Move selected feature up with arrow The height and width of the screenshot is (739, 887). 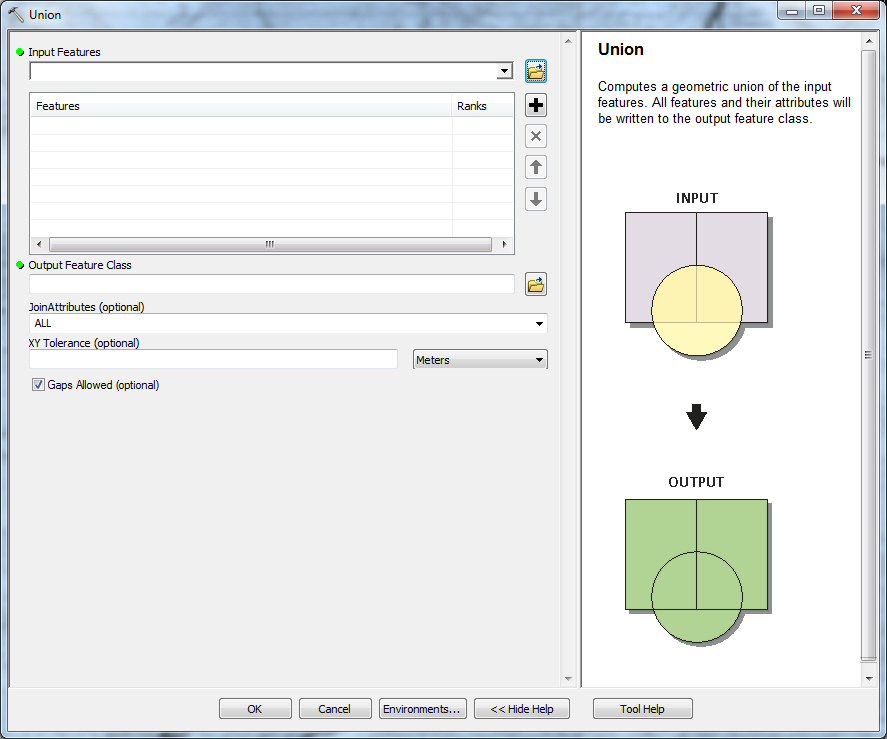coord(536,168)
